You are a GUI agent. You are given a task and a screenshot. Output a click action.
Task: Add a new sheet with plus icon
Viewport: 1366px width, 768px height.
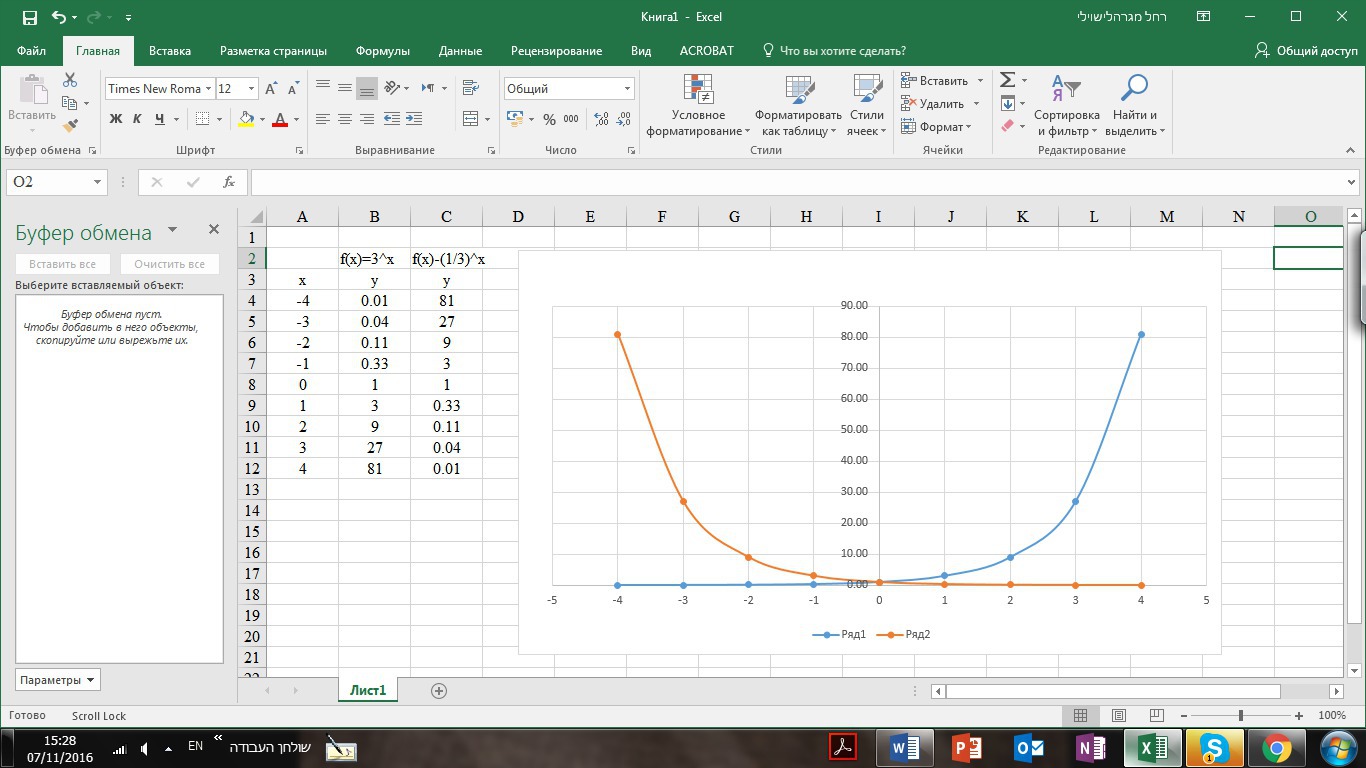[438, 690]
